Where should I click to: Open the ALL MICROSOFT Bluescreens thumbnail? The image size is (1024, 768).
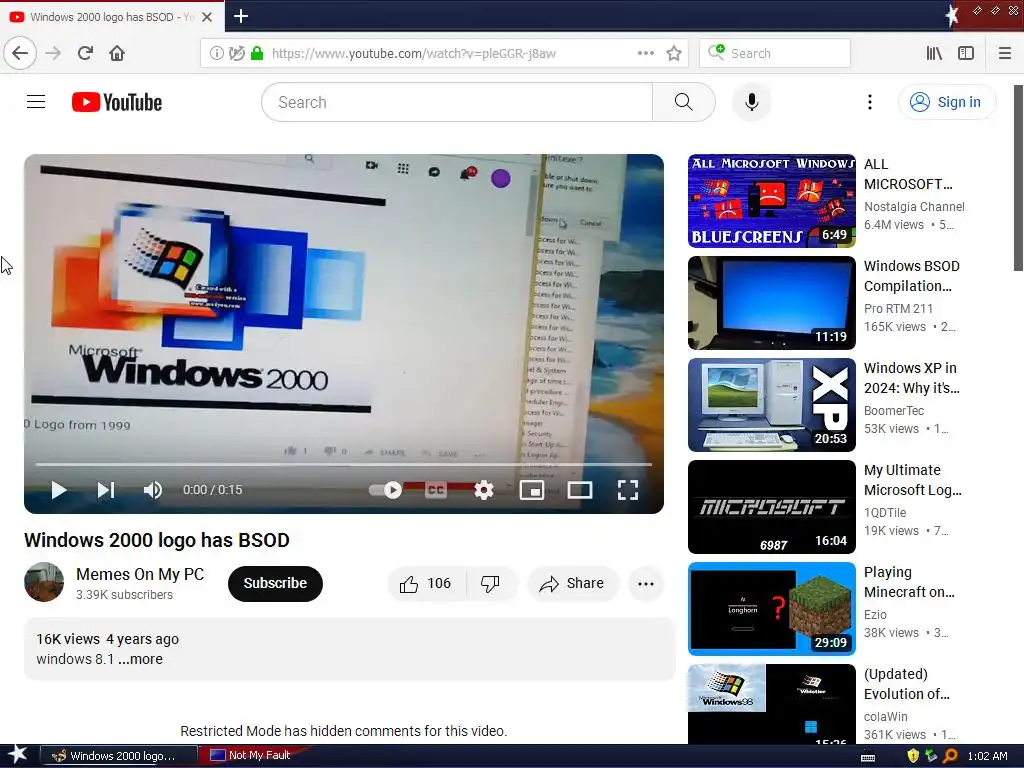point(771,200)
